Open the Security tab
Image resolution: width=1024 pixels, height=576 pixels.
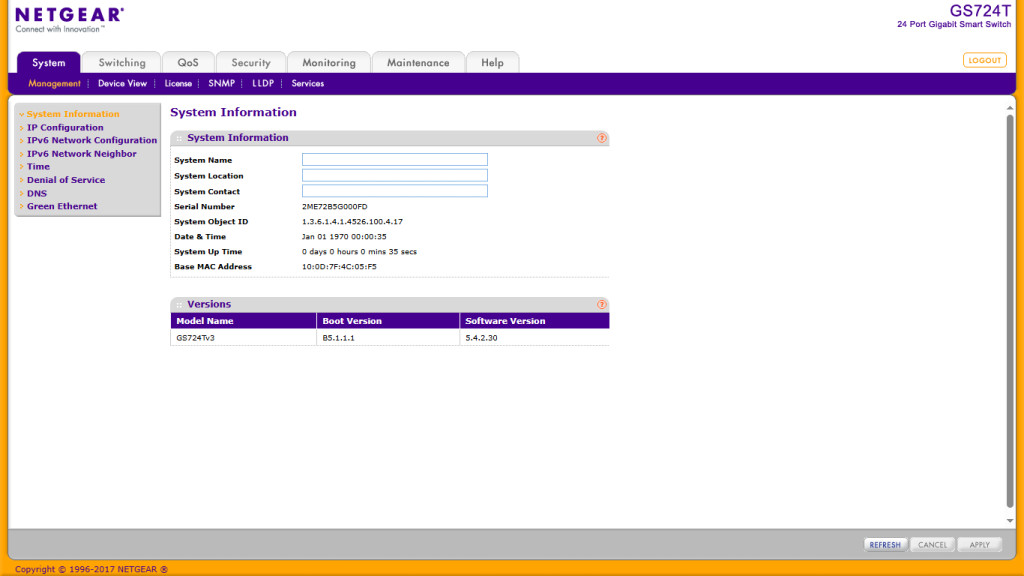coord(251,63)
